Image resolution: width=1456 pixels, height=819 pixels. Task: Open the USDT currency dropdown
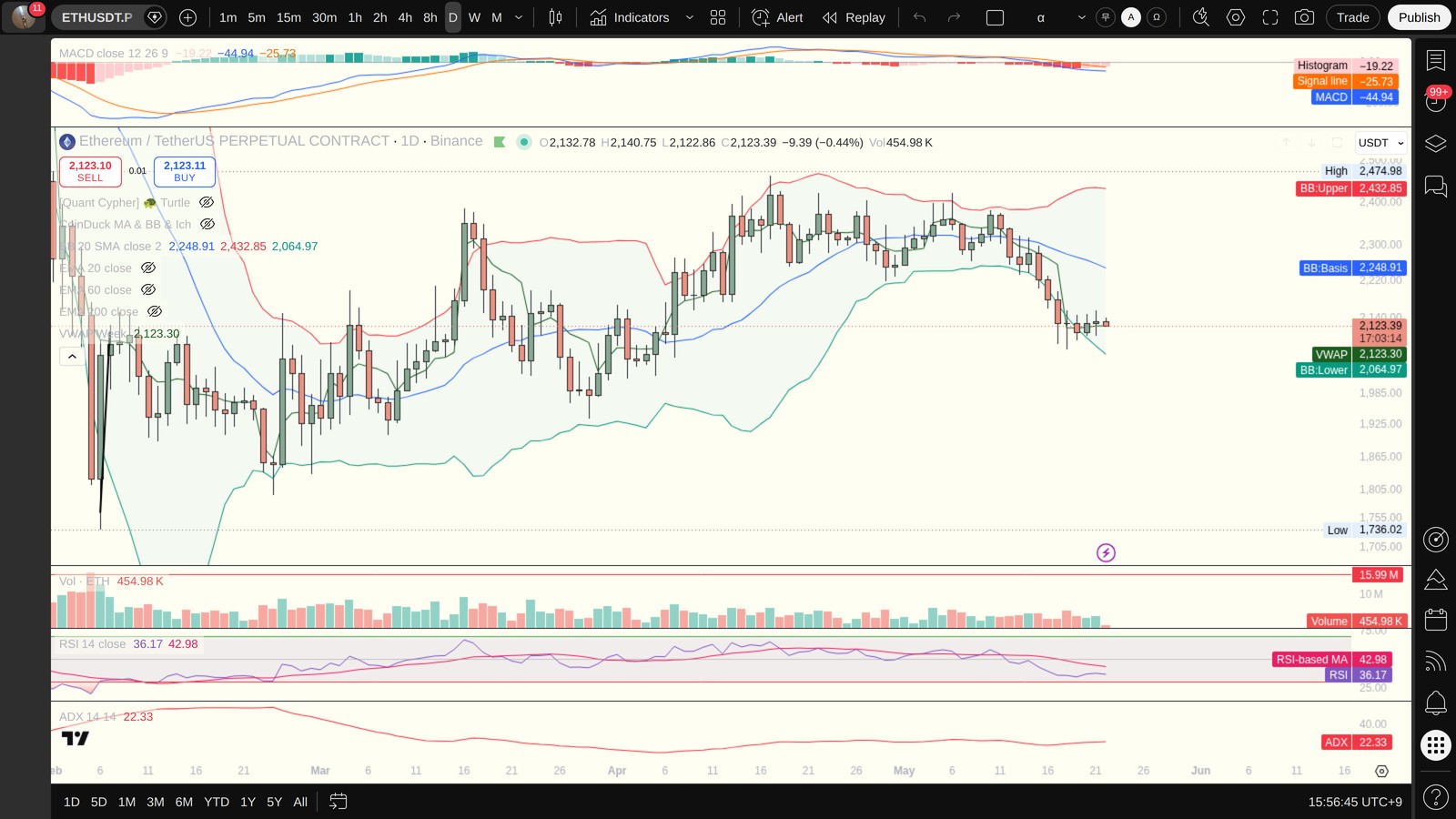coord(1380,143)
